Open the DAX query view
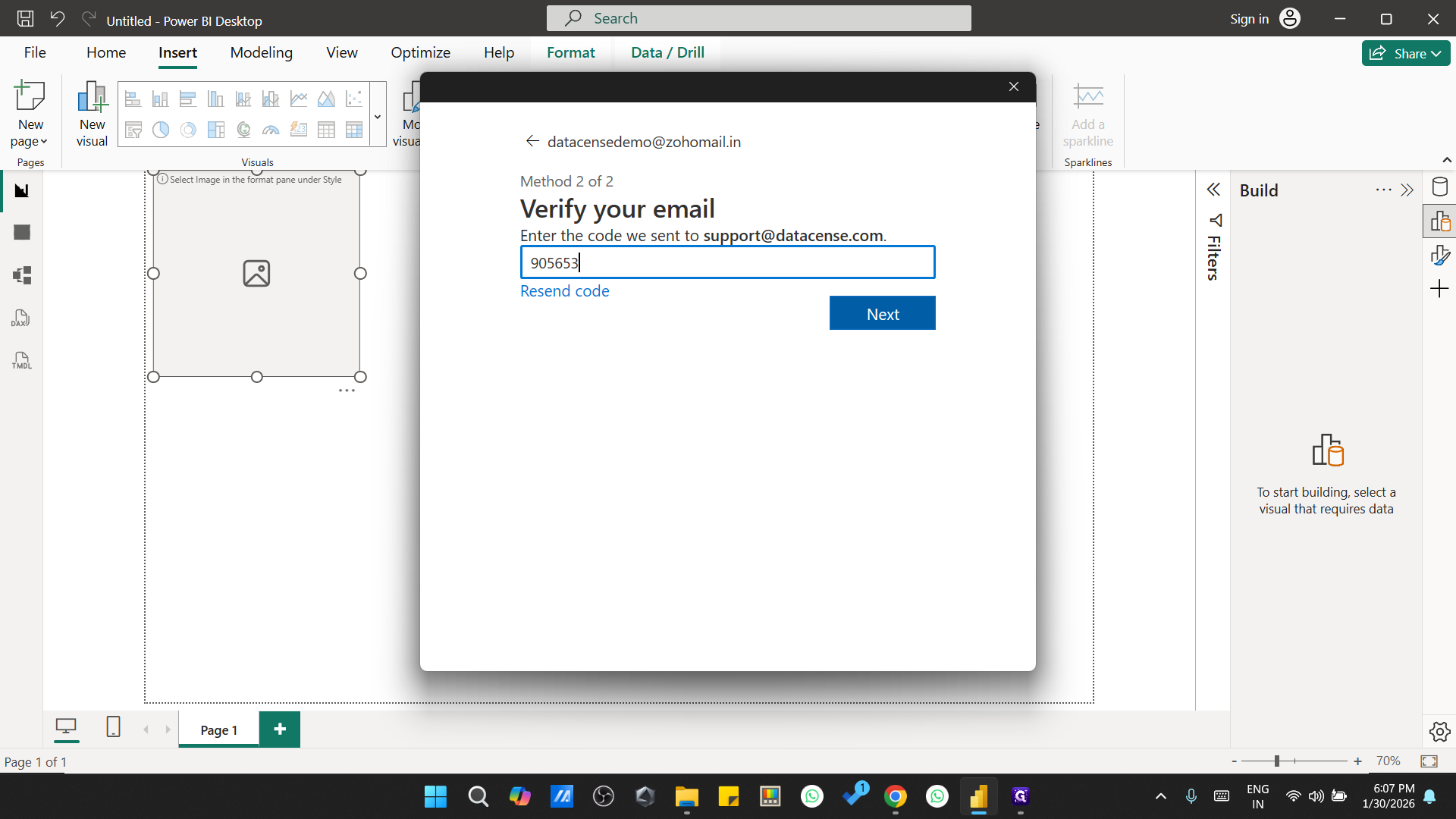The height and width of the screenshot is (819, 1456). 20,318
